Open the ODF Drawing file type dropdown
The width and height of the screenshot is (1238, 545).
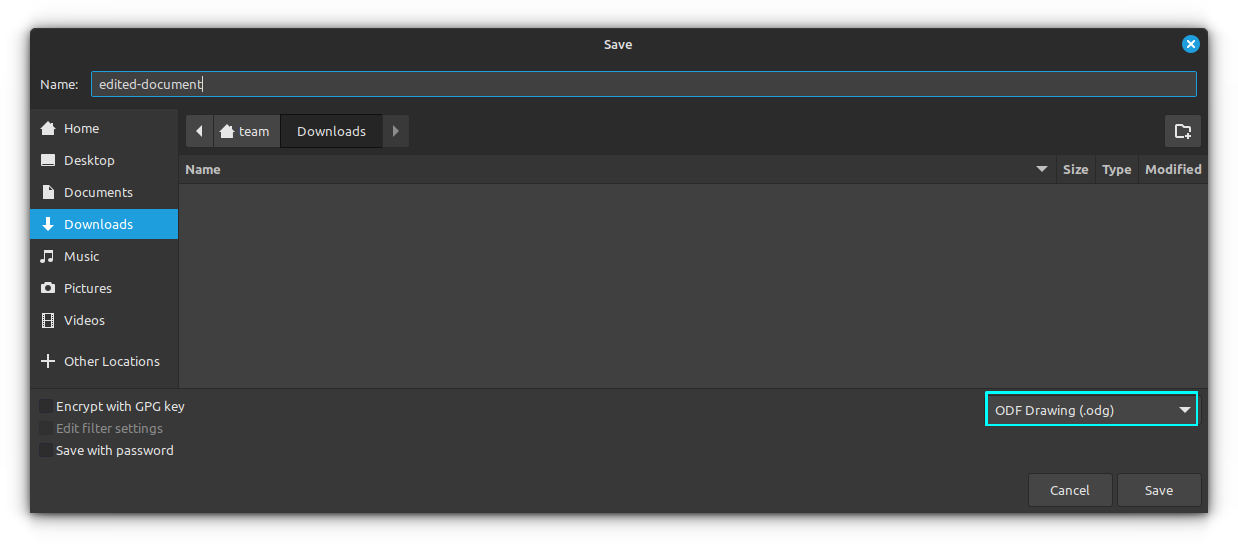[1091, 410]
